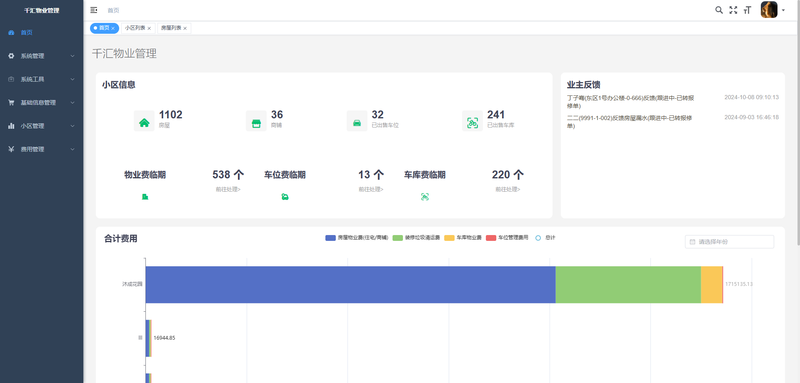Click the 首页 breadcrumb in header

113,10
